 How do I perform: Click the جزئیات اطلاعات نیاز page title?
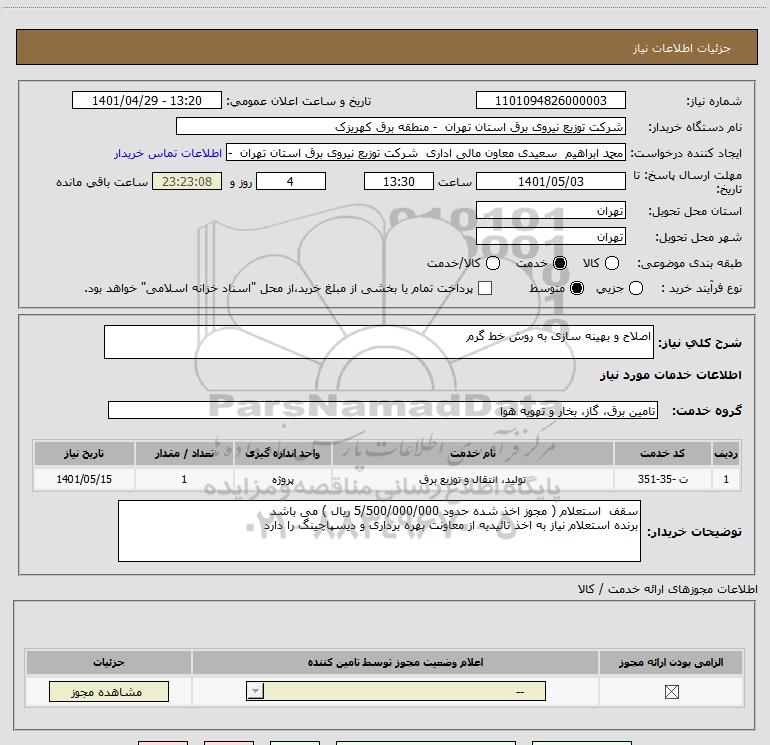point(681,48)
